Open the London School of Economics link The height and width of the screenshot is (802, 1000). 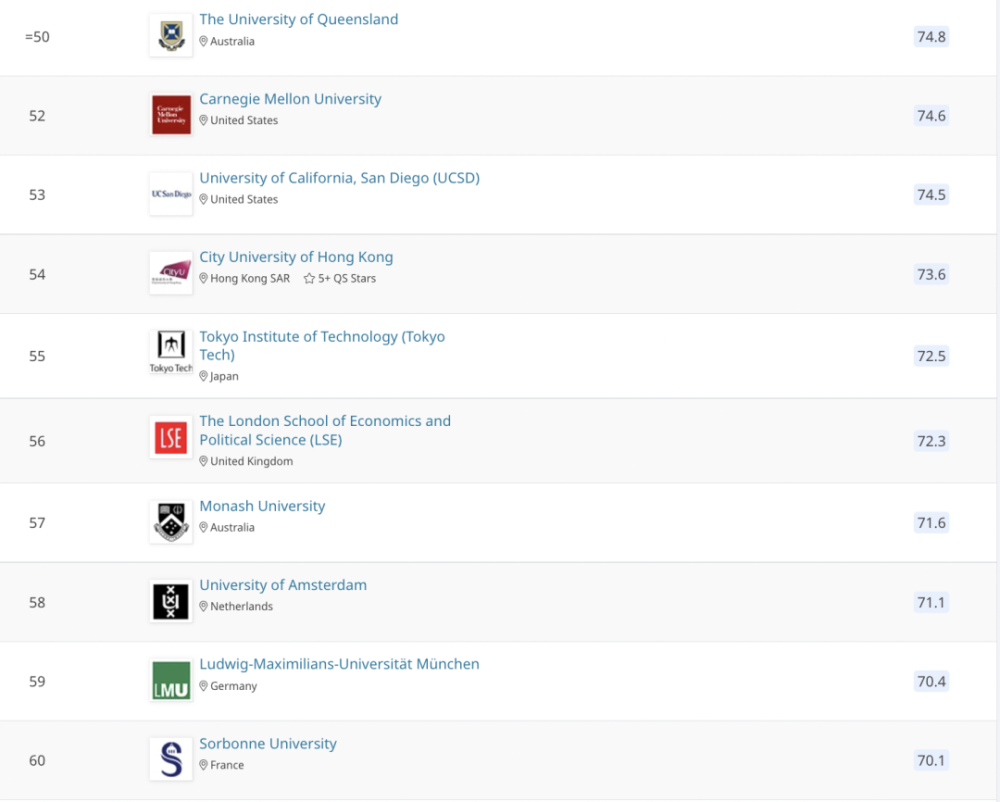[x=325, y=430]
